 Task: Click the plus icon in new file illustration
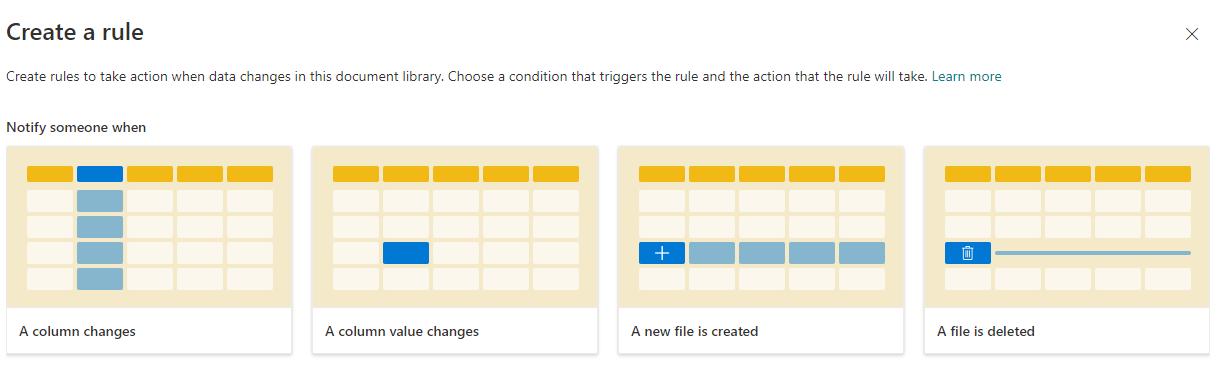pos(662,253)
